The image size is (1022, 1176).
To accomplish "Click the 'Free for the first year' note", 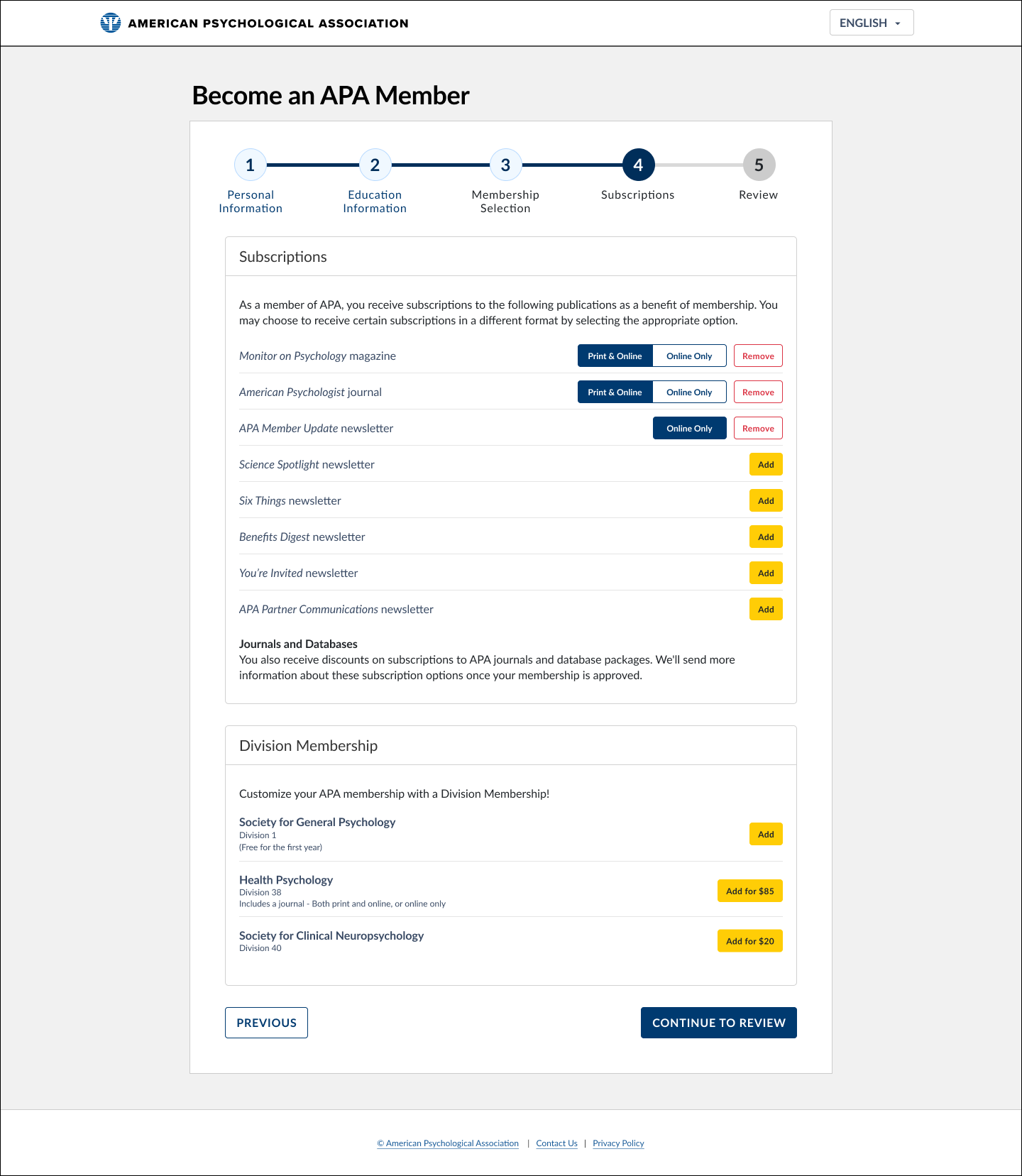I will [280, 847].
